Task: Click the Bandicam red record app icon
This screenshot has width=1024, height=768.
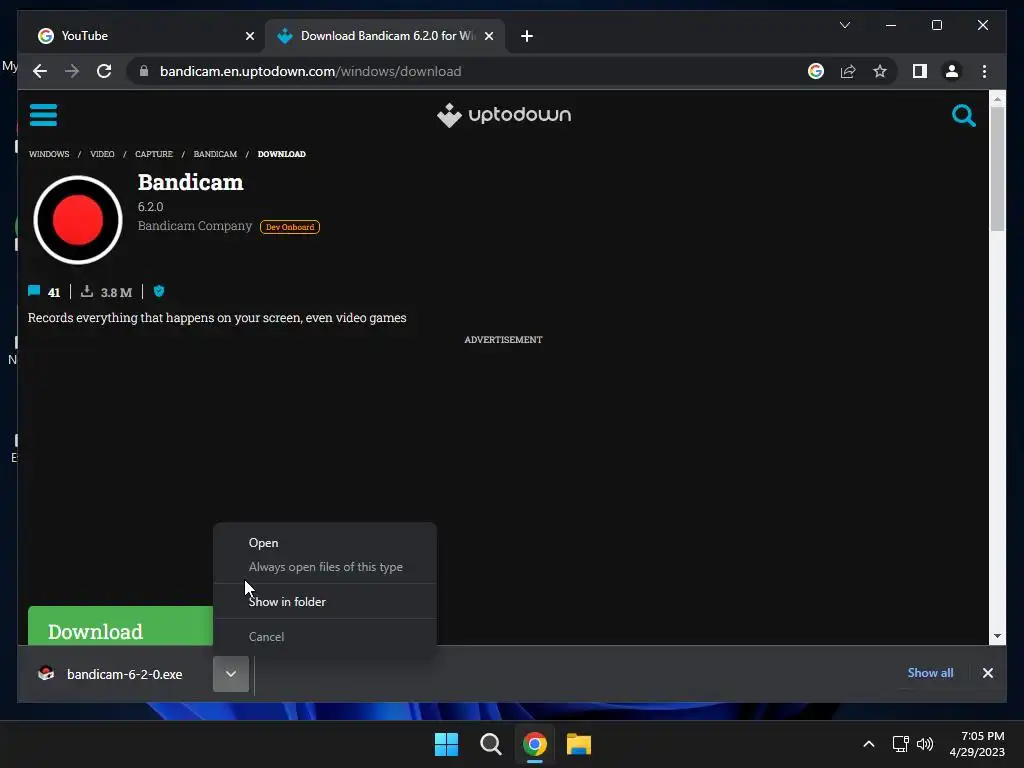Action: click(x=78, y=220)
